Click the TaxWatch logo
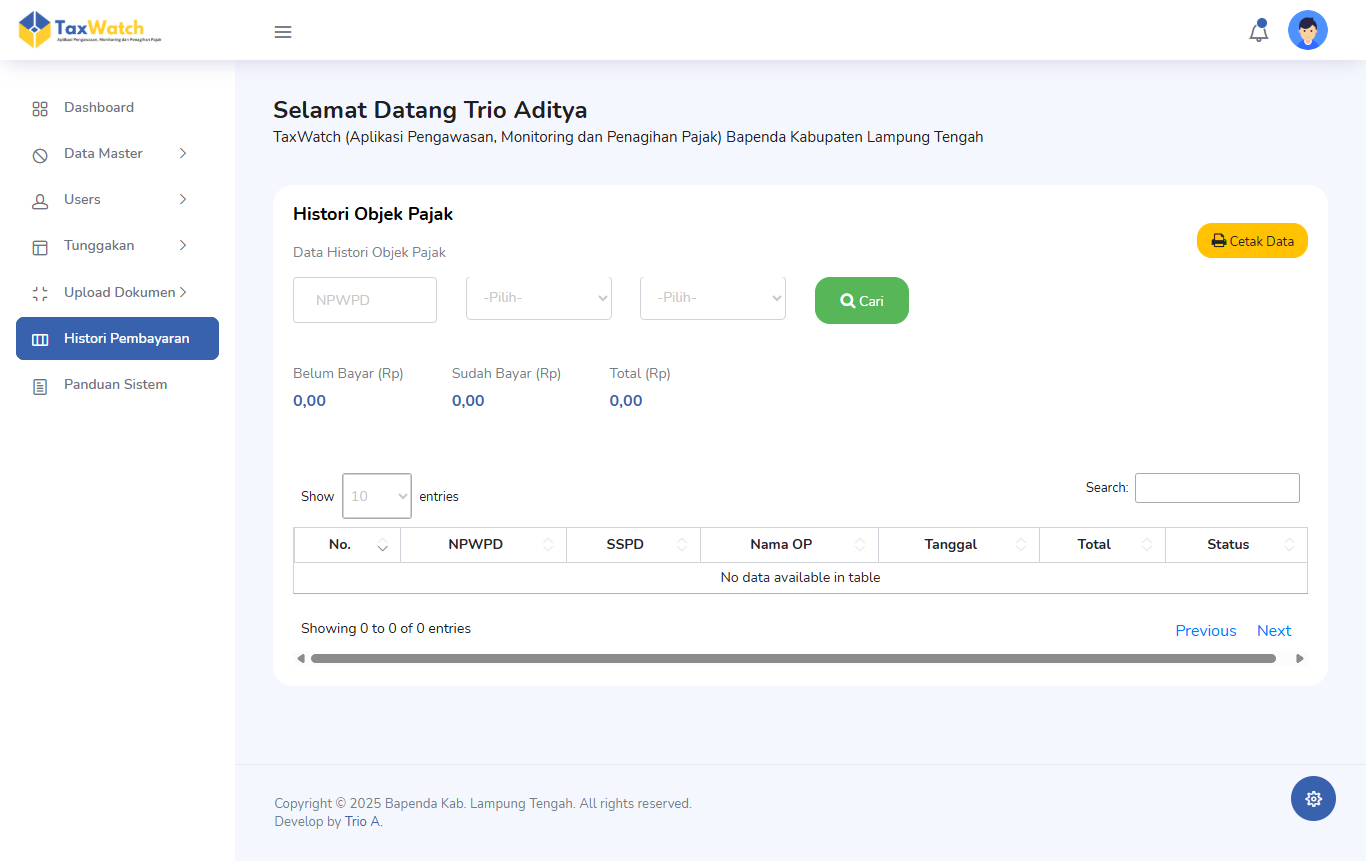This screenshot has width=1366, height=862. click(x=90, y=30)
